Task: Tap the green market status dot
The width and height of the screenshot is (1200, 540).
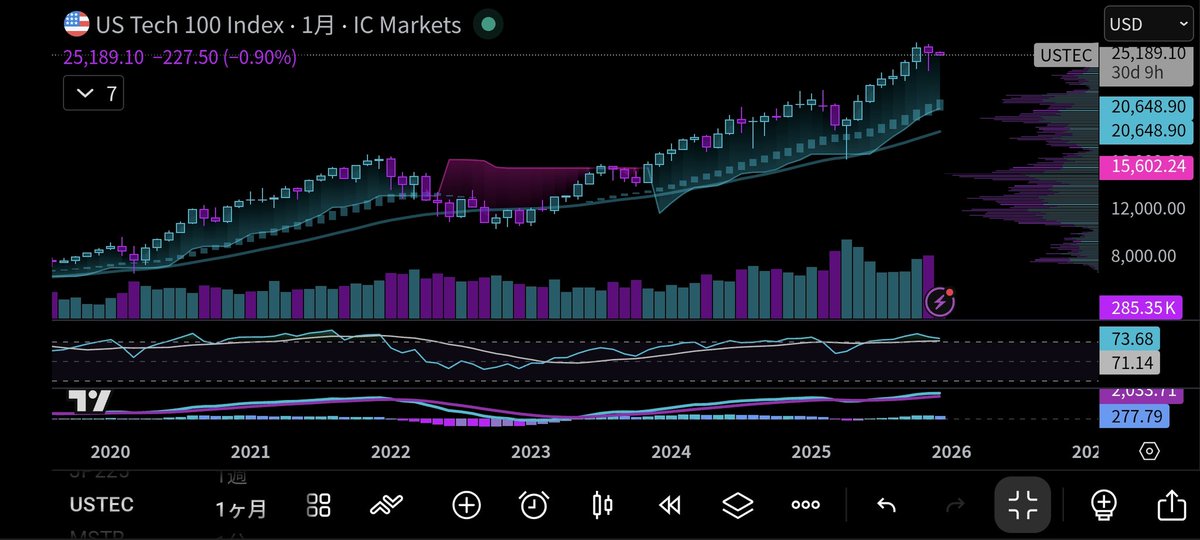Action: (x=486, y=24)
